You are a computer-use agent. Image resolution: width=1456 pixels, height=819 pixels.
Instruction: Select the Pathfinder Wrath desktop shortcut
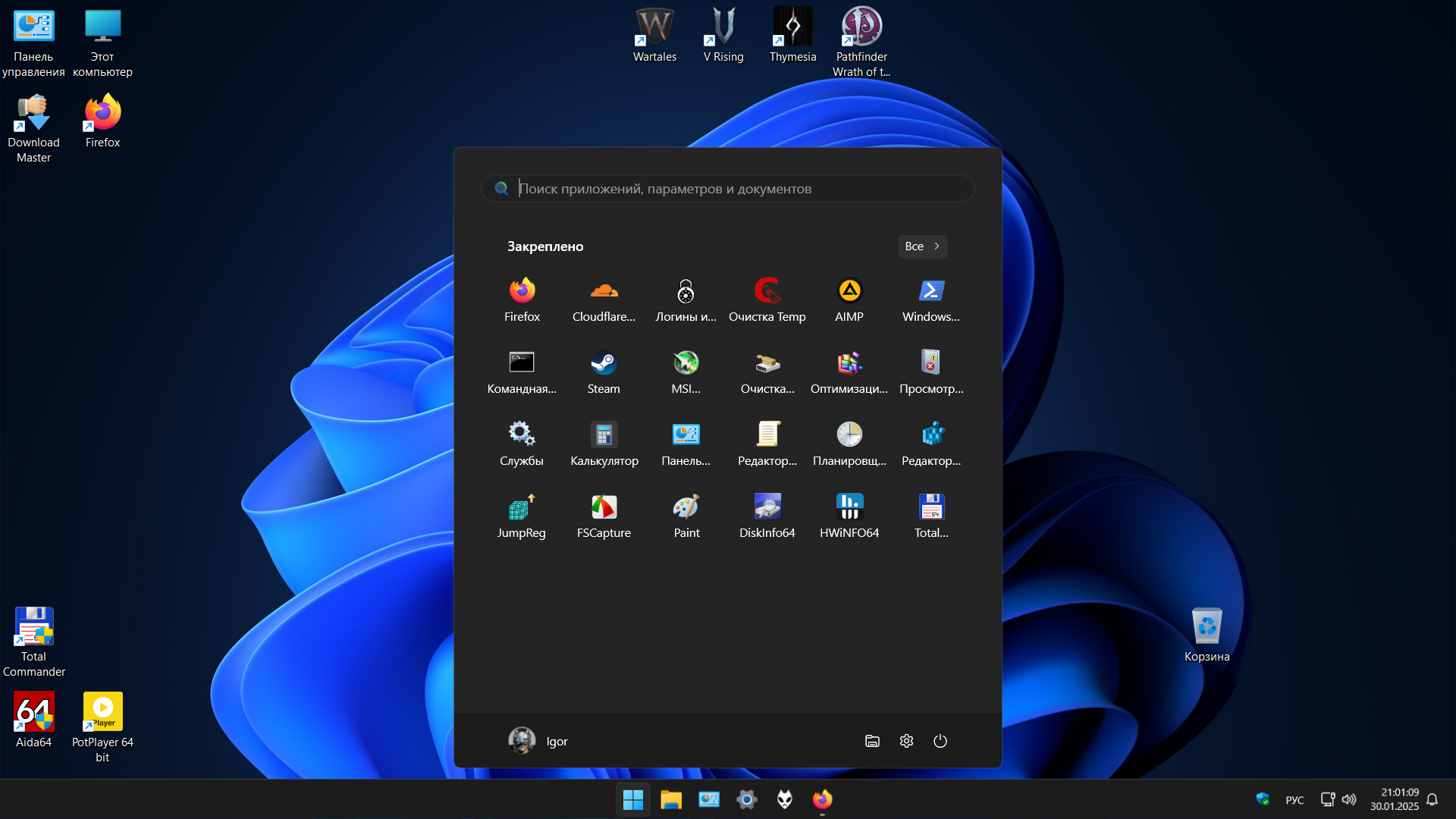point(861,43)
